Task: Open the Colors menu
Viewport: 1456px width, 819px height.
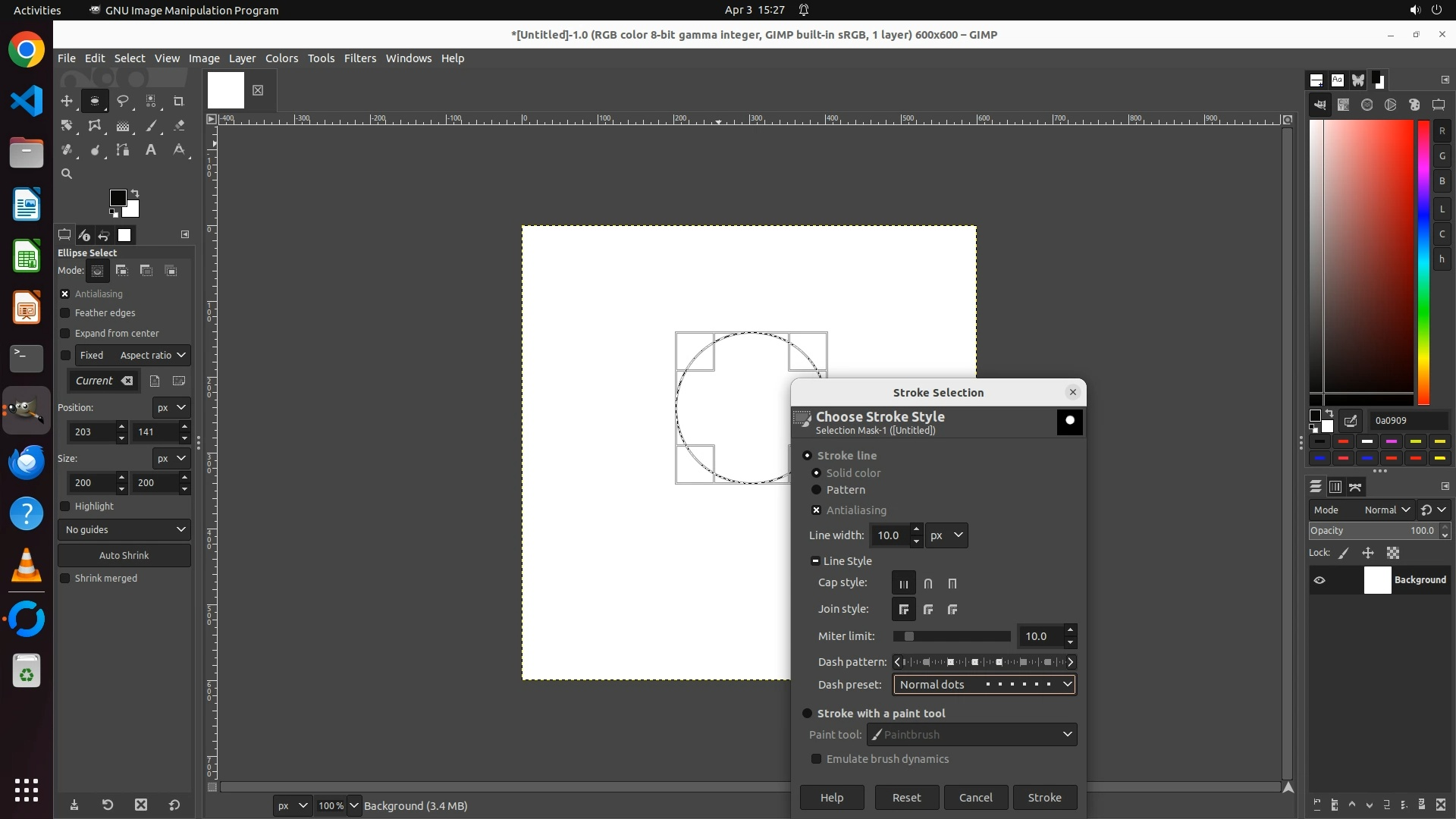Action: (281, 58)
